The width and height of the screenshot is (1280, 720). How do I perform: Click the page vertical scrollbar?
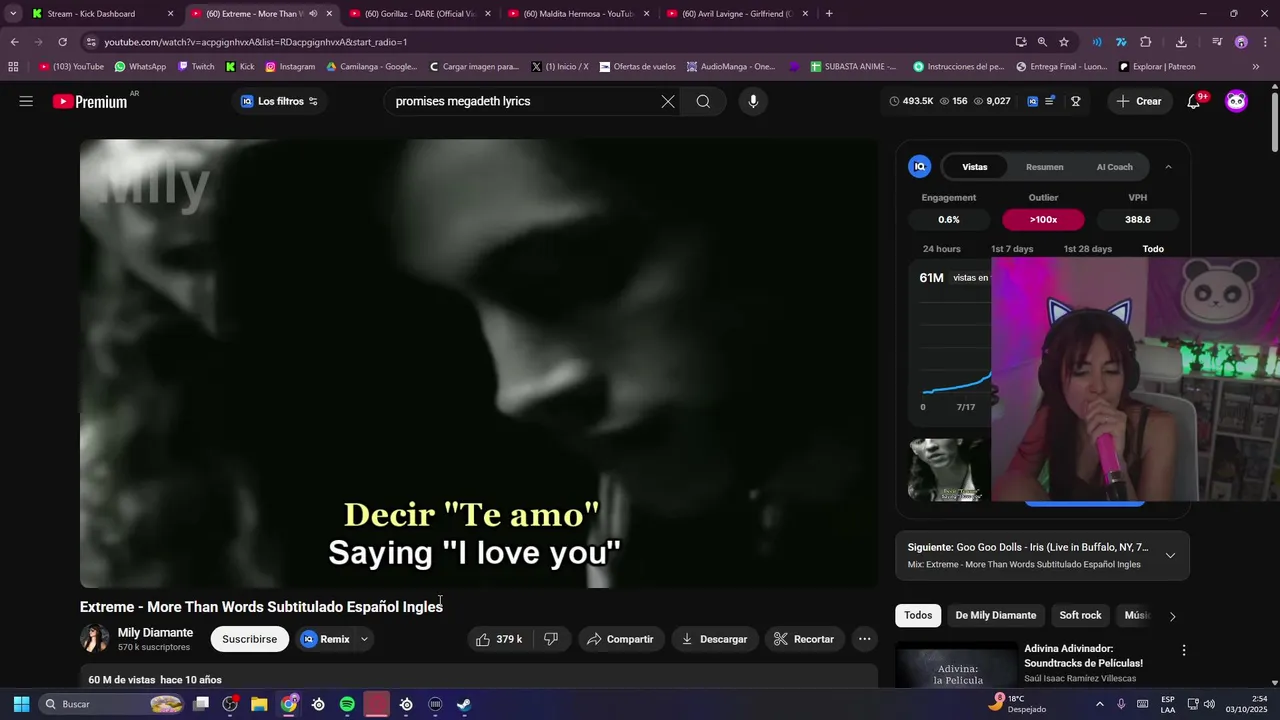pos(1275,120)
